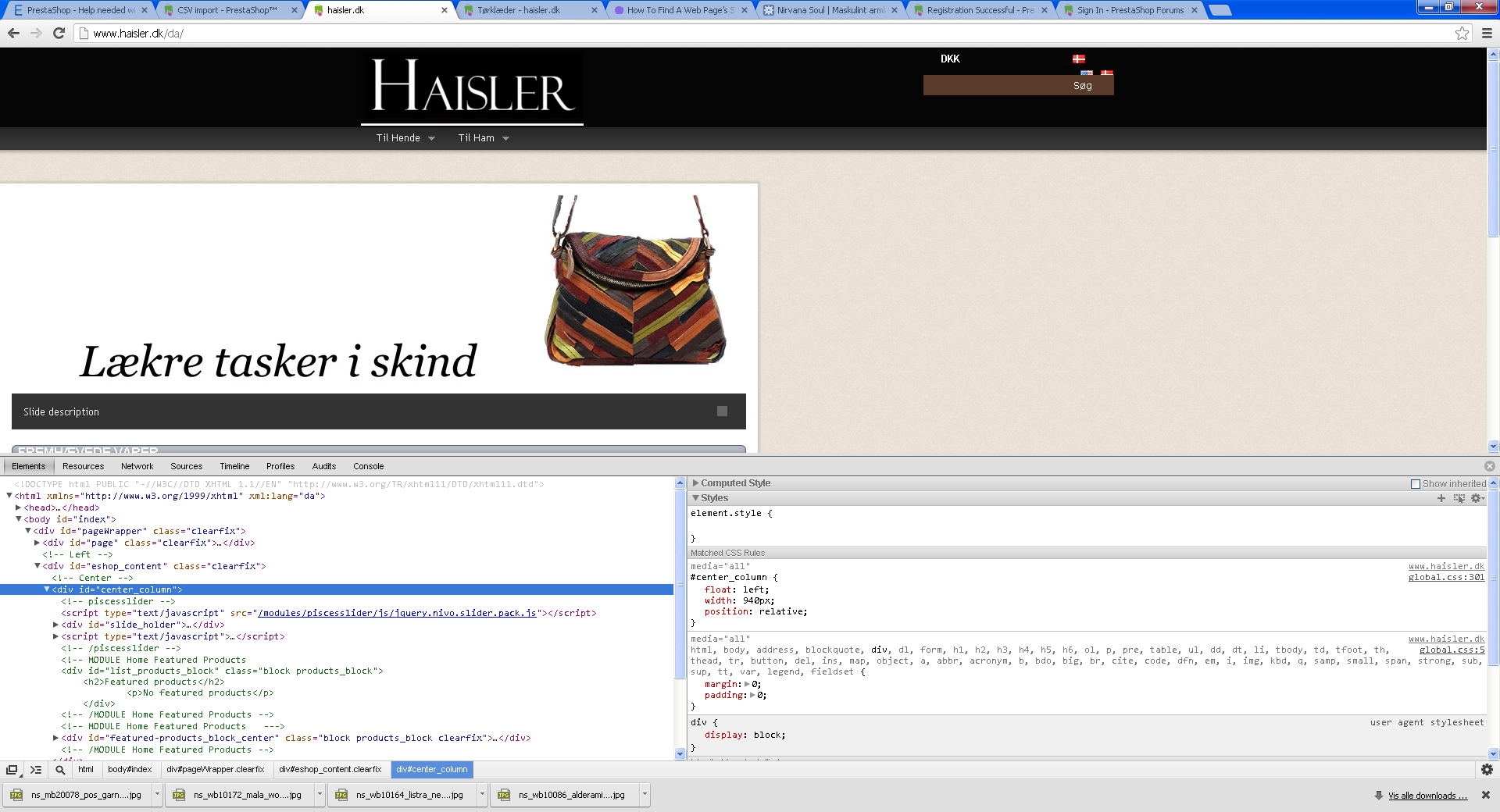Expand featured-products_block_center div node

[55, 738]
